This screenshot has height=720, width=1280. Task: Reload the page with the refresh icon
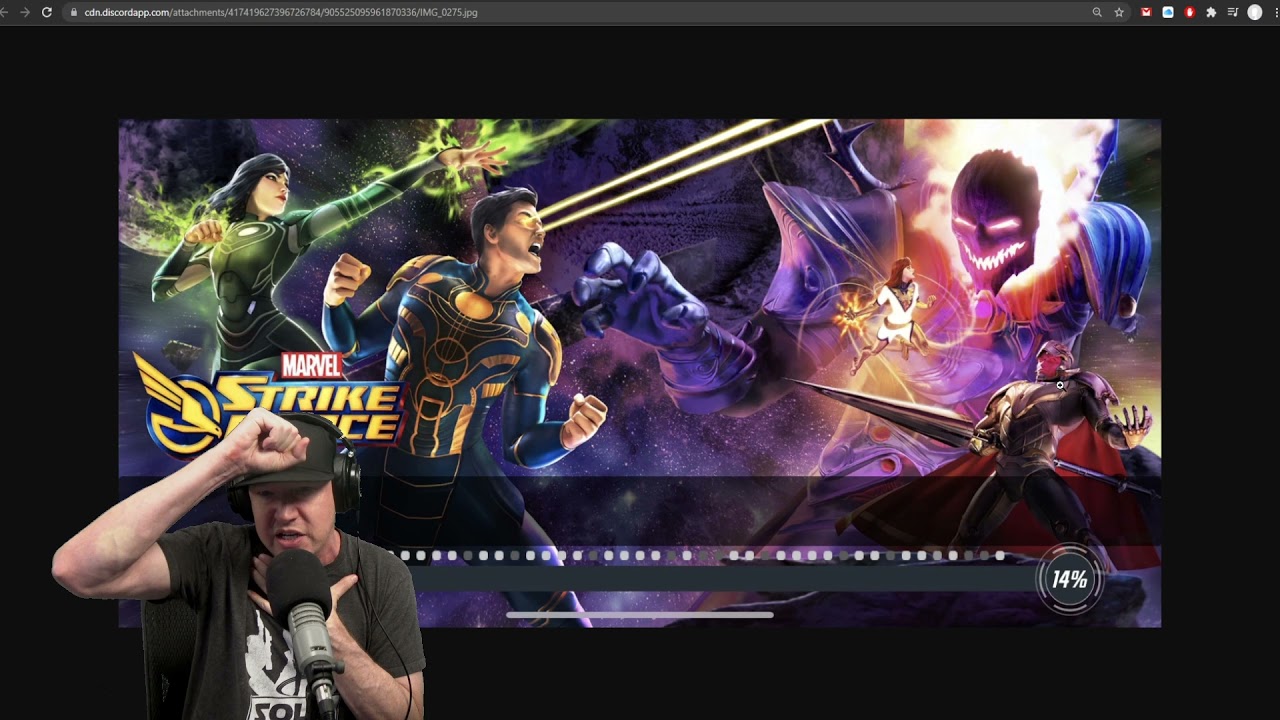(x=46, y=12)
